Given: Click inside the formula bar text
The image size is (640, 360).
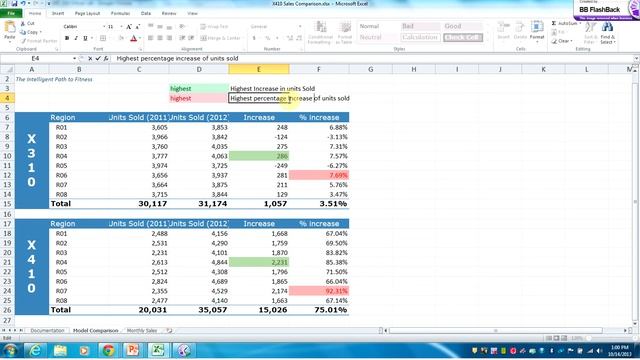Looking at the screenshot, I should click(x=177, y=58).
